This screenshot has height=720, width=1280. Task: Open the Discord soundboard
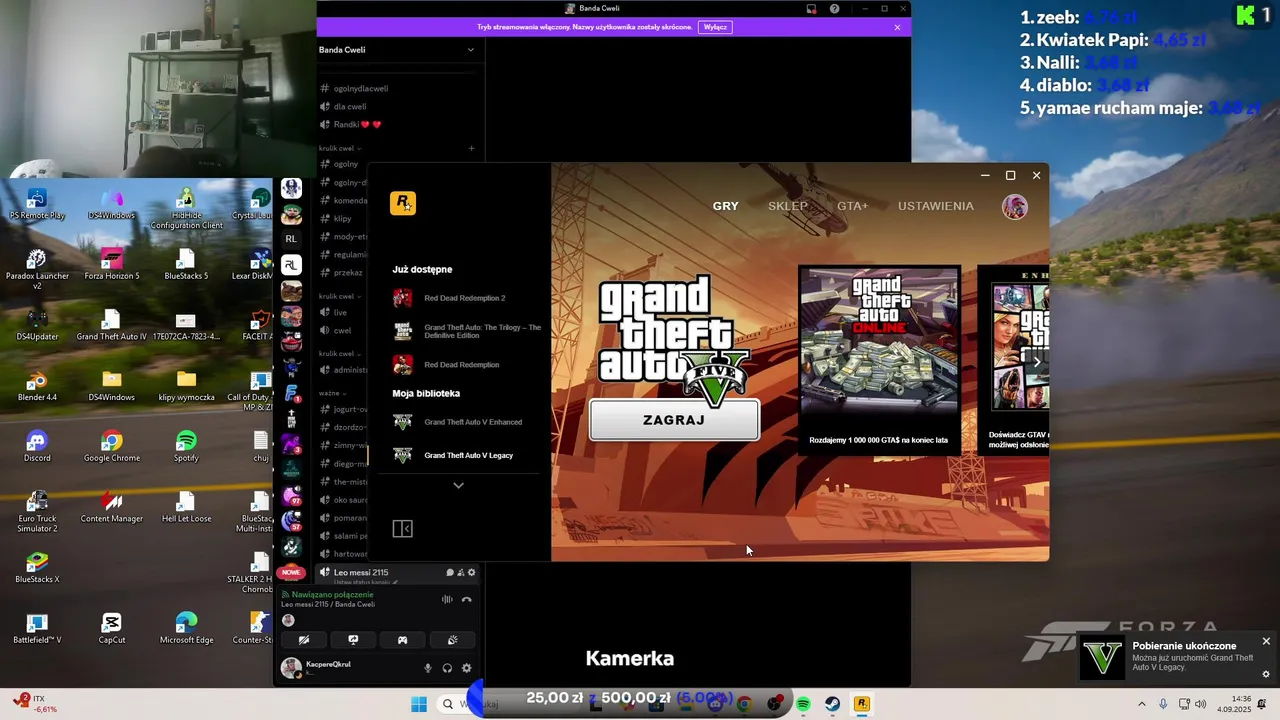coord(452,640)
